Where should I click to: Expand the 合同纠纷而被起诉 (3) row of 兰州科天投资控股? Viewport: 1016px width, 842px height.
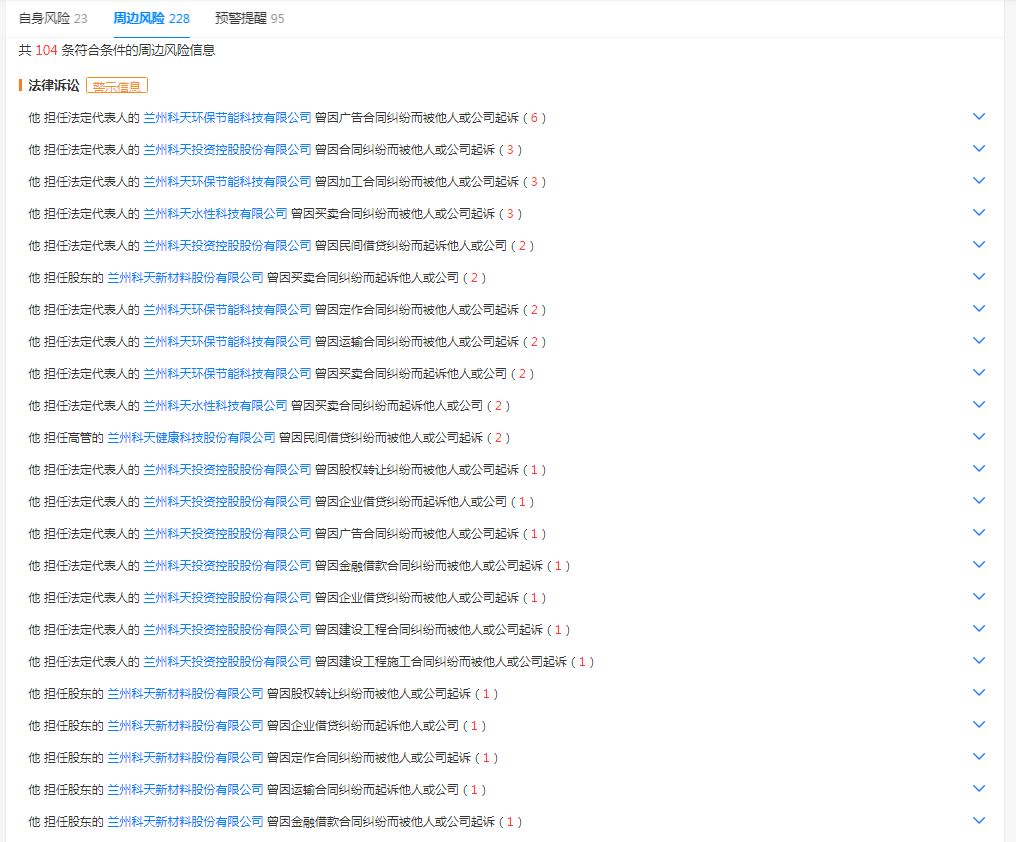[x=979, y=148]
